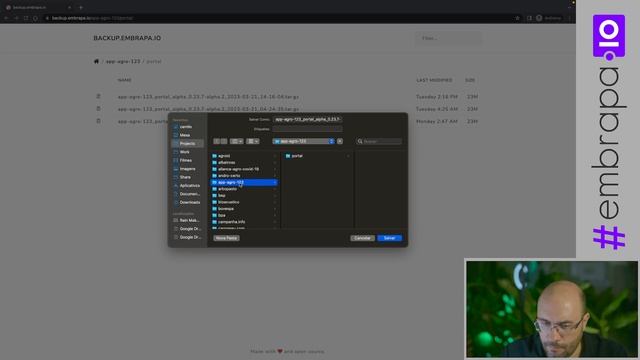
Task: Open the Aplicativos sidebar location
Action: pyautogui.click(x=187, y=186)
